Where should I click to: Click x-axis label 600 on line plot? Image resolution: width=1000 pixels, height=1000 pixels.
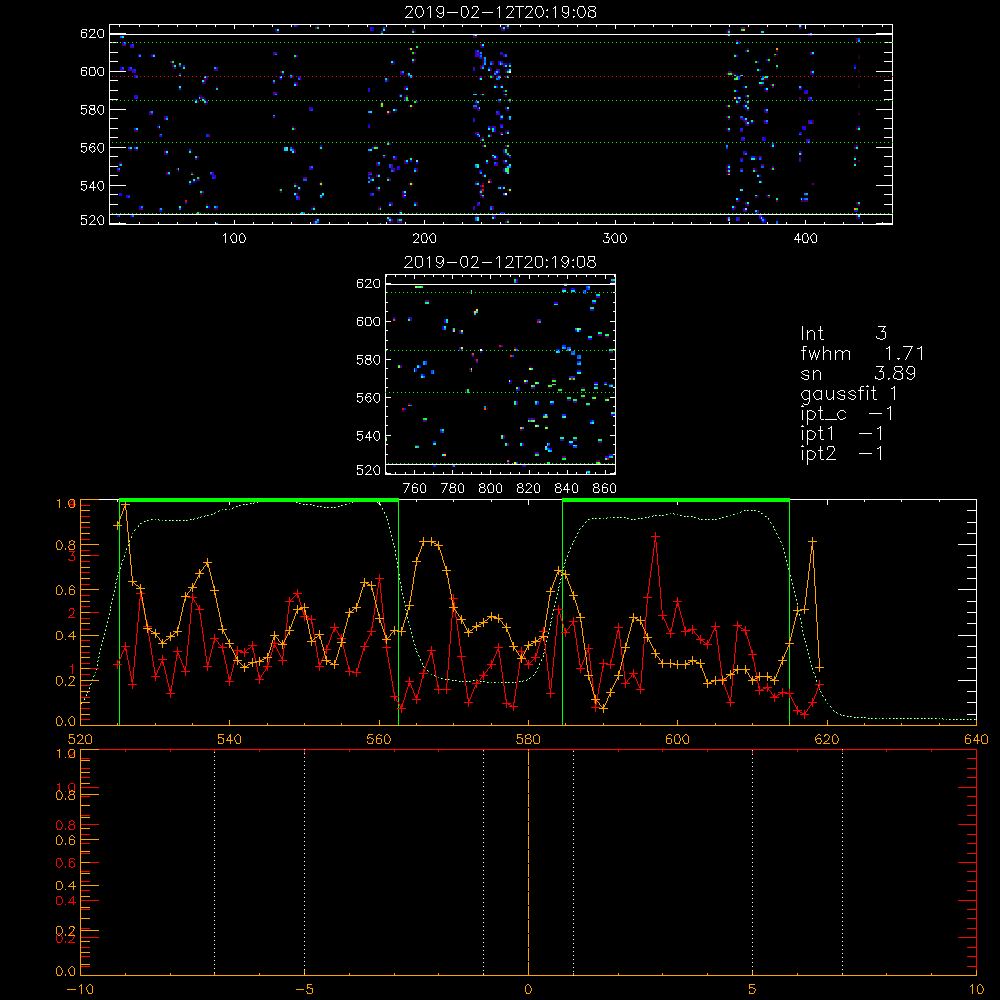coord(677,739)
